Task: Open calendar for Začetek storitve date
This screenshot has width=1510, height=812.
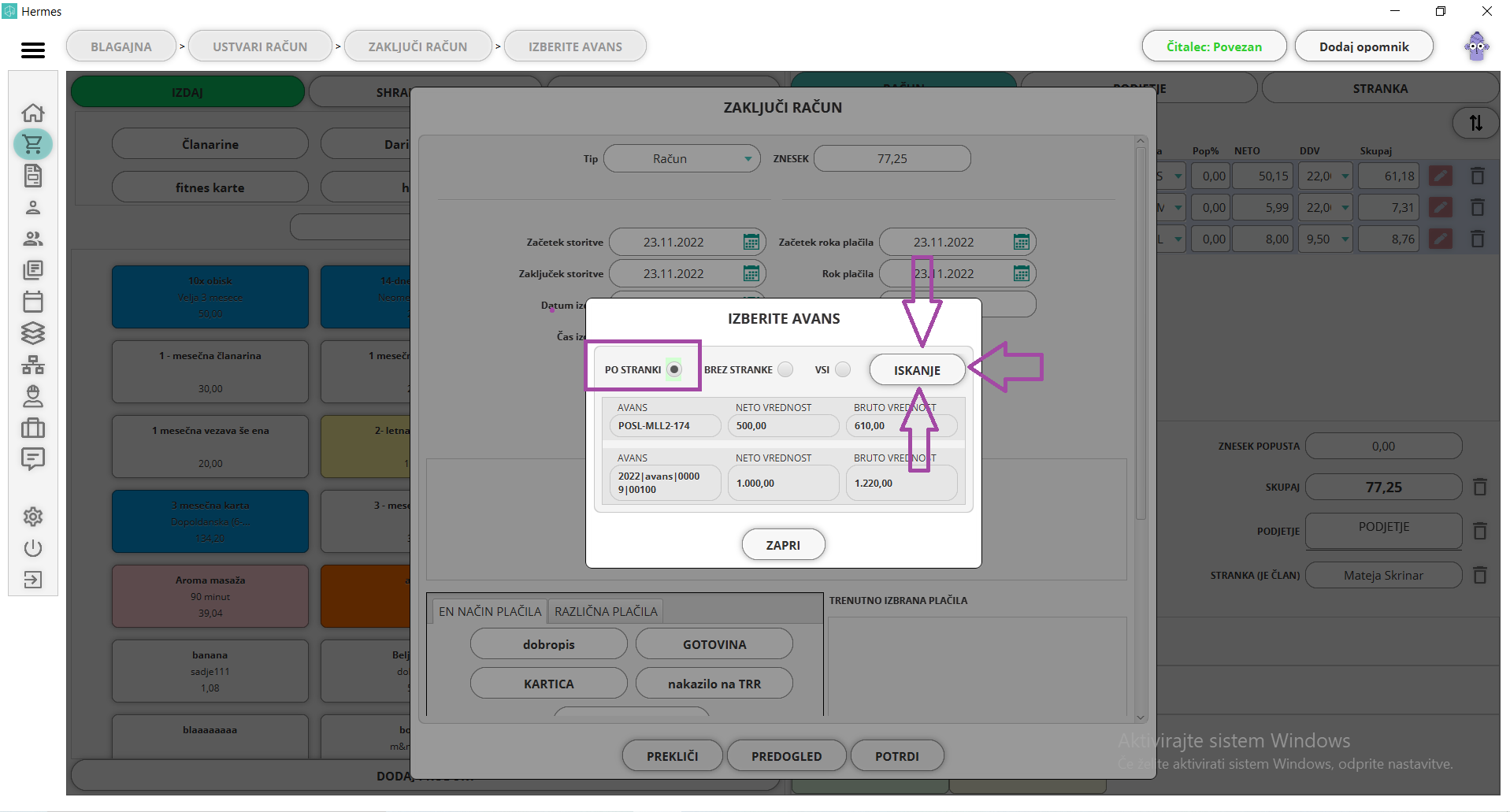Action: click(751, 242)
